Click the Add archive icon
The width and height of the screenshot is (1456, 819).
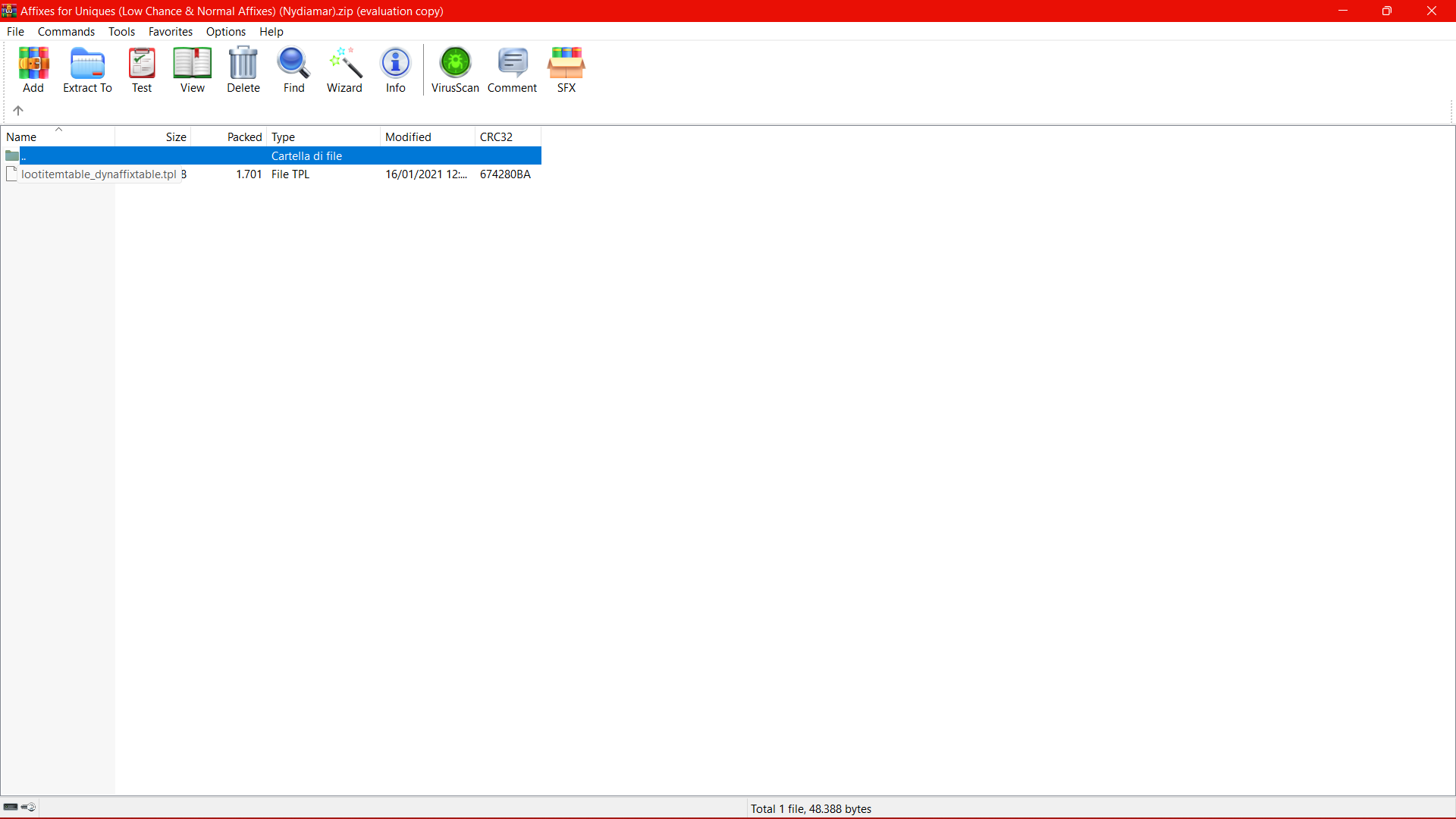tap(33, 70)
